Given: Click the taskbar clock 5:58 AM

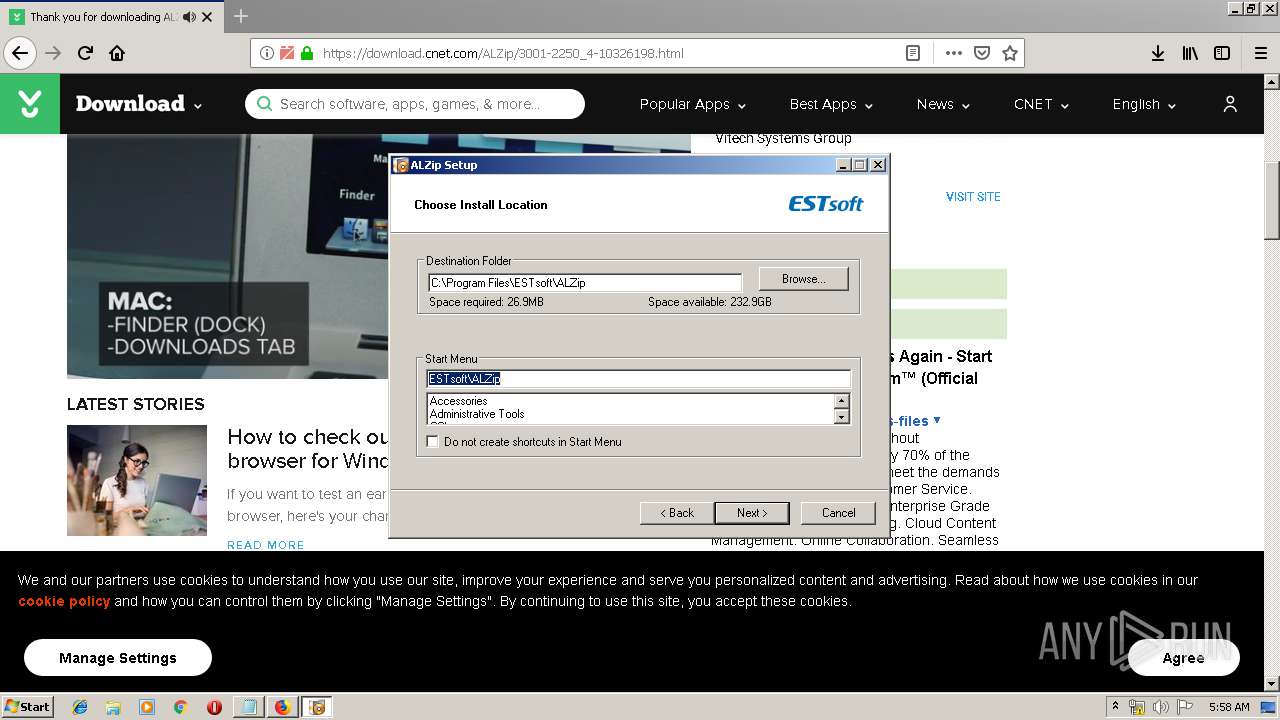Looking at the screenshot, I should [1229, 707].
